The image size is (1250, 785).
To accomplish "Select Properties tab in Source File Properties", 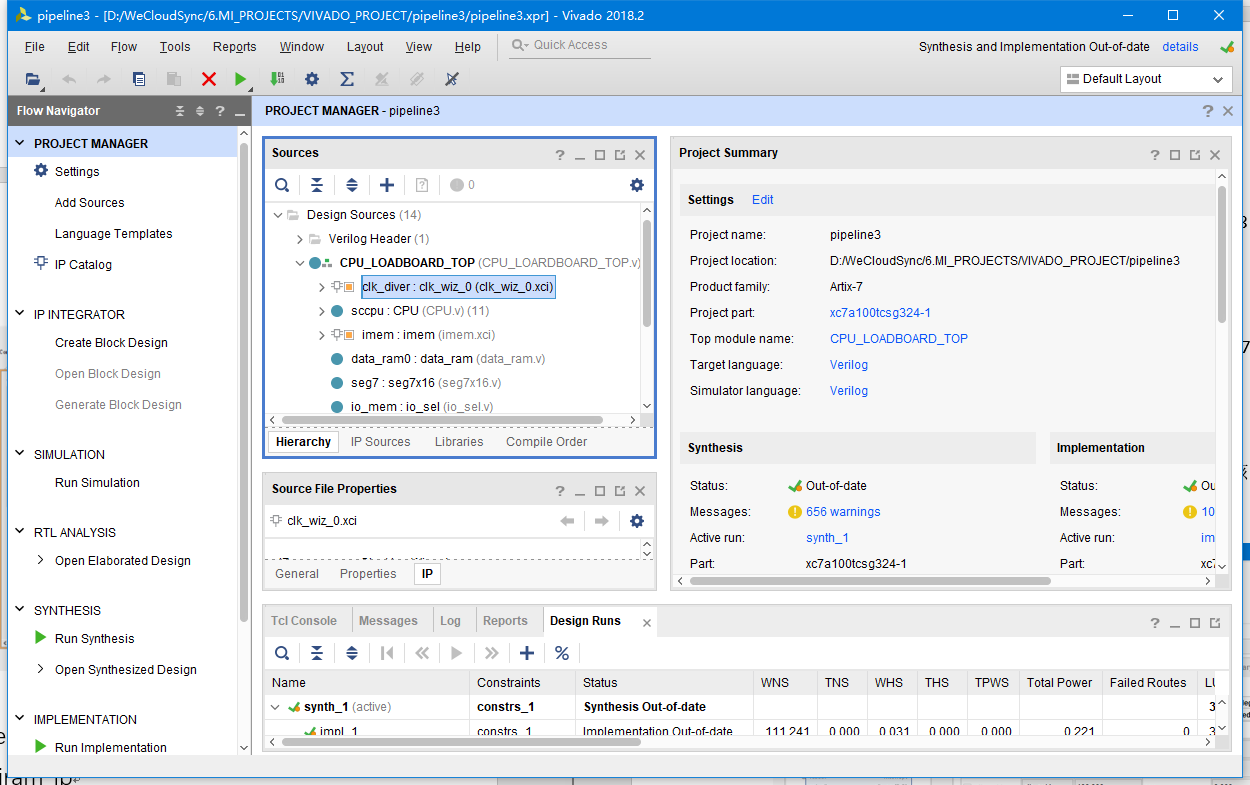I will tap(368, 574).
